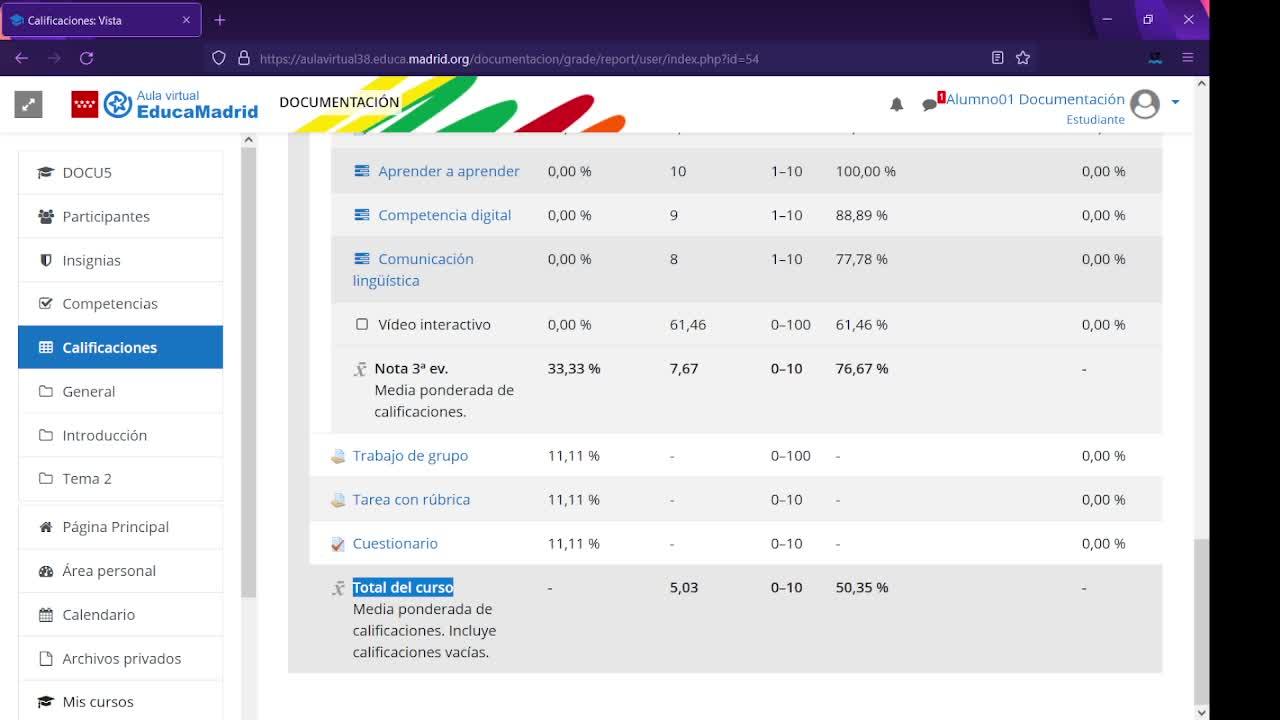This screenshot has height=720, width=1280.
Task: Click the 100,00 % Aprender a aprender percentage
Action: coord(866,172)
